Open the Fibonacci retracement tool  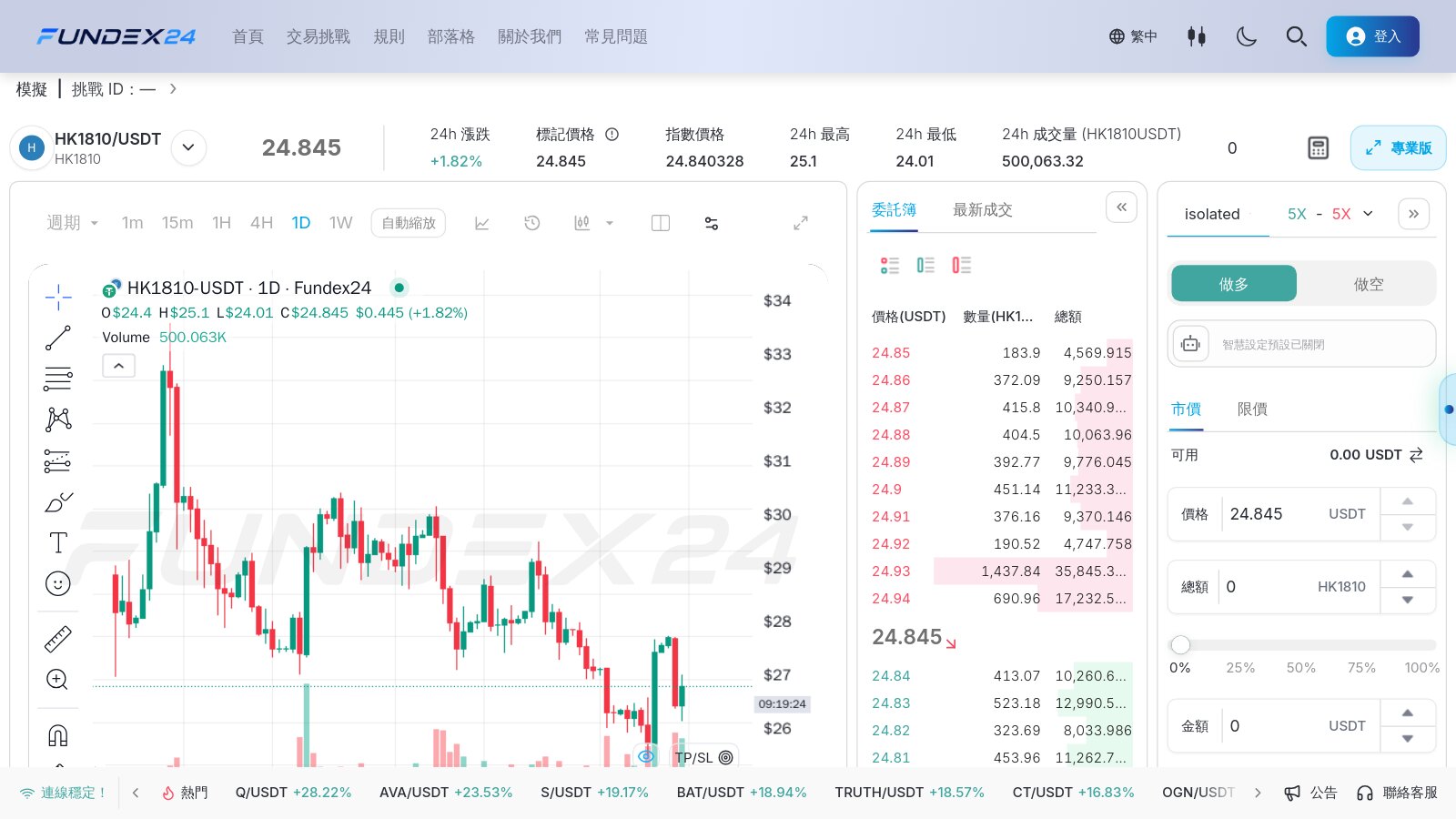click(58, 379)
